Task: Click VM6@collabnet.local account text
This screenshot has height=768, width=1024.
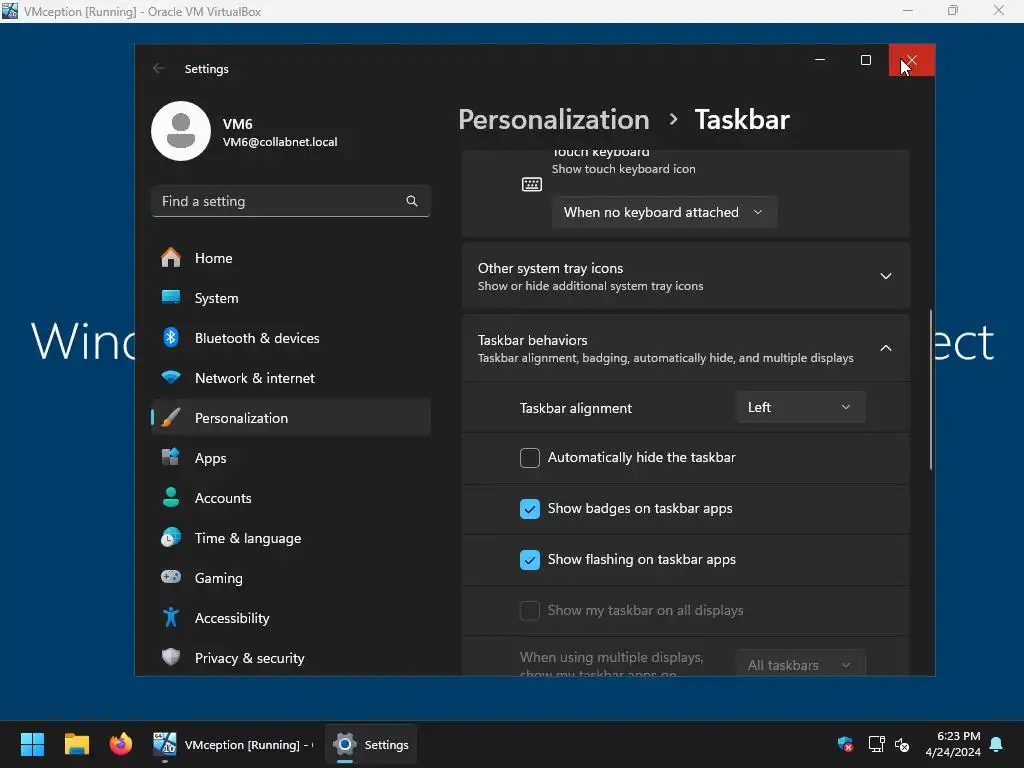Action: tap(280, 142)
